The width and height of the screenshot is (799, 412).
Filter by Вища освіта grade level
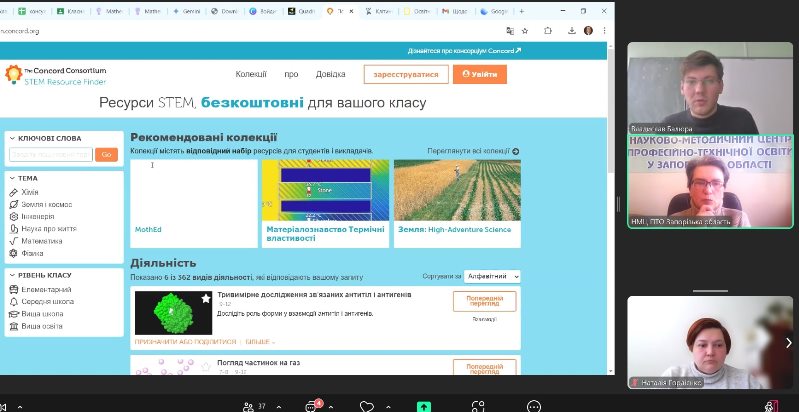(36, 326)
